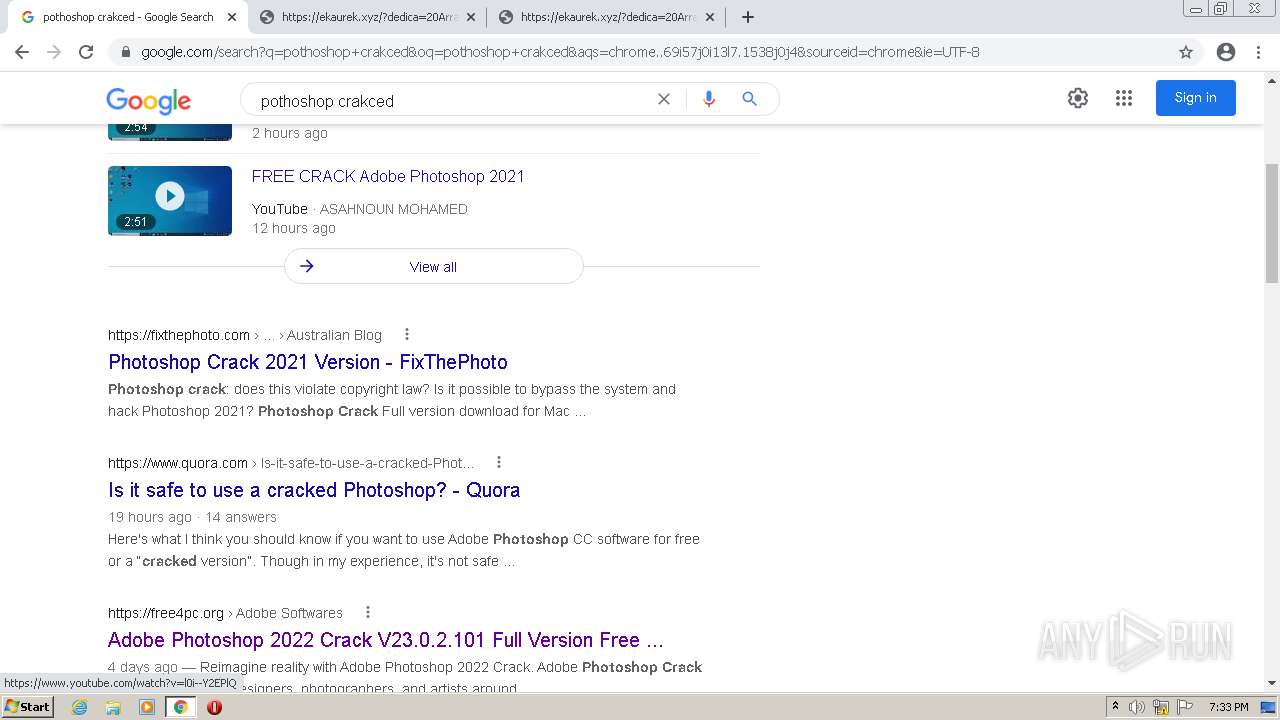Viewport: 1280px width, 720px height.
Task: Switch to the third ekaurek.xyz tab
Action: click(607, 17)
